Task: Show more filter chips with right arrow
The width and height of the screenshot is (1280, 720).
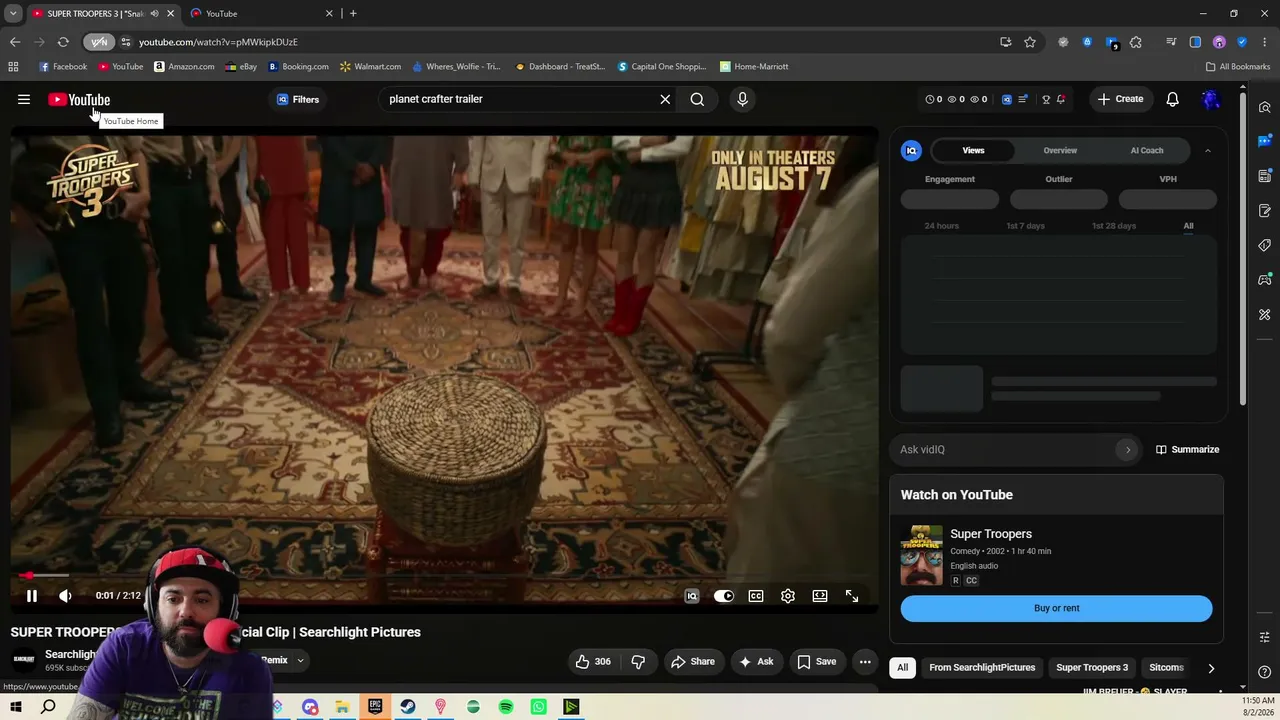Action: (1211, 668)
